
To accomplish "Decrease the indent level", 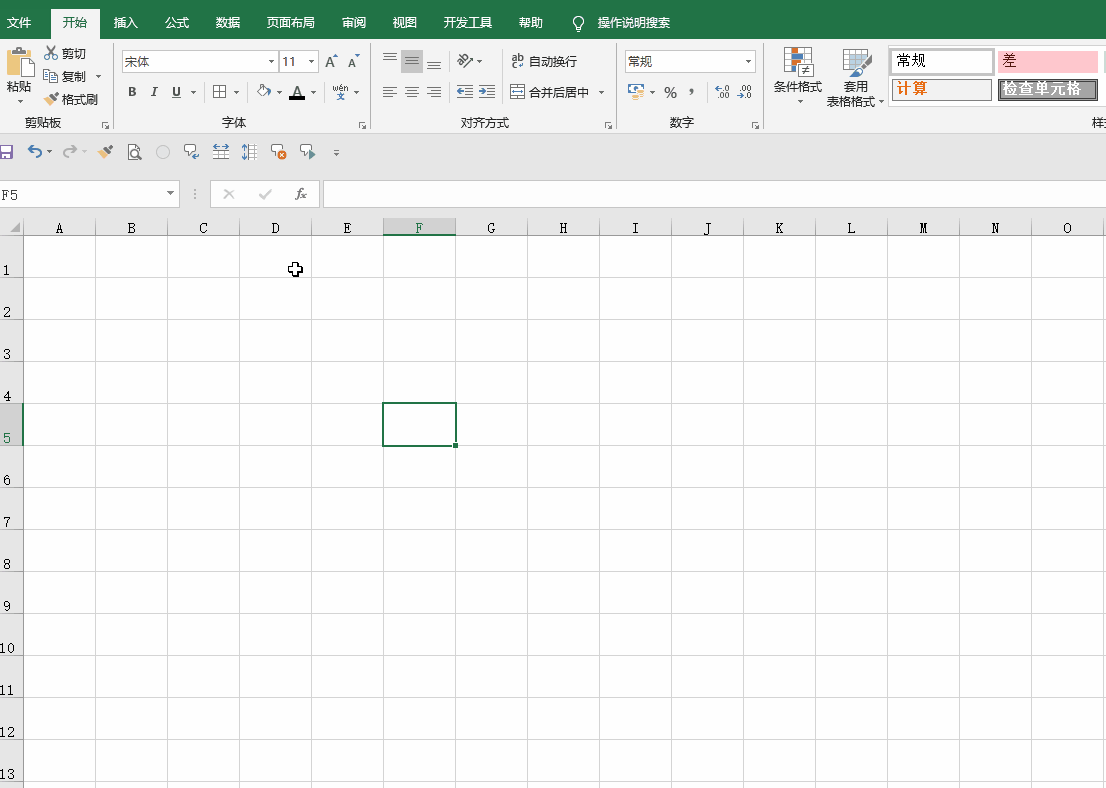I will (465, 92).
